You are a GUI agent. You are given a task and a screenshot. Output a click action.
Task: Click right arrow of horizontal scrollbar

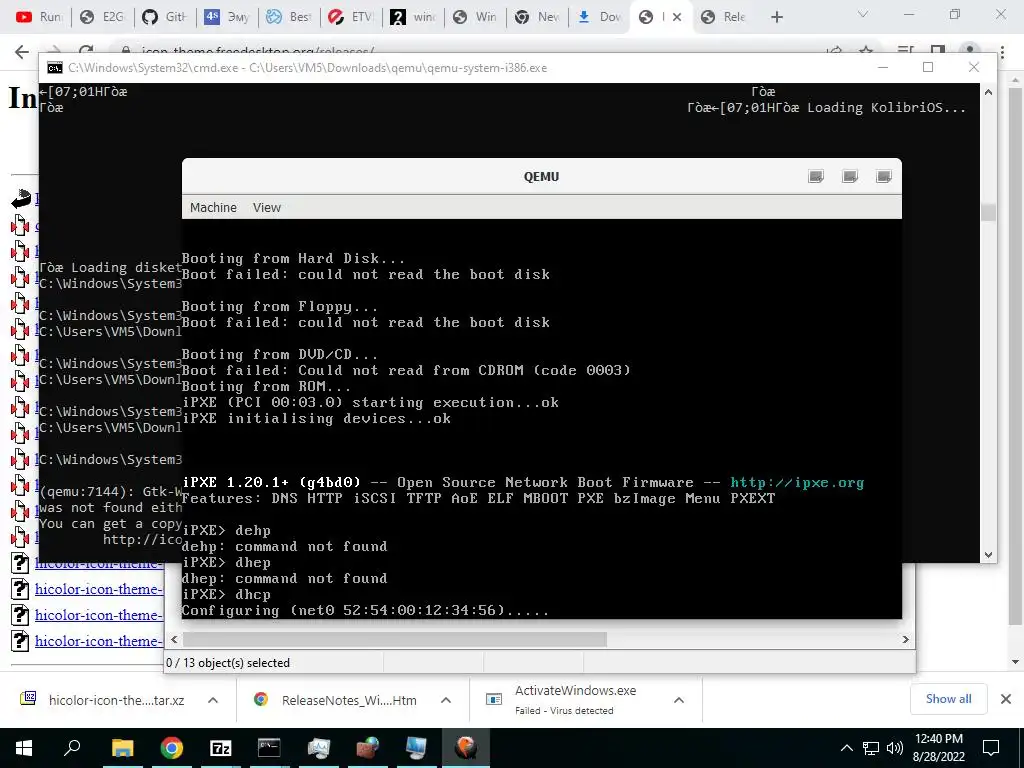(905, 639)
